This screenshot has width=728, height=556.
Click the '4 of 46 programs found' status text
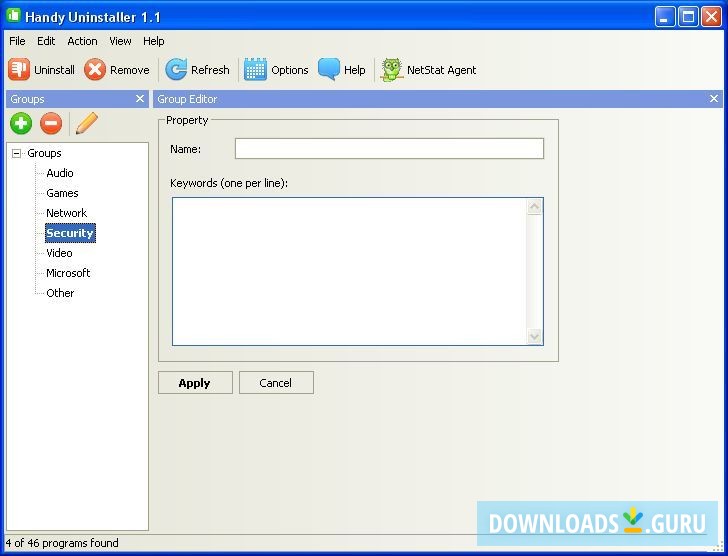coord(62,543)
